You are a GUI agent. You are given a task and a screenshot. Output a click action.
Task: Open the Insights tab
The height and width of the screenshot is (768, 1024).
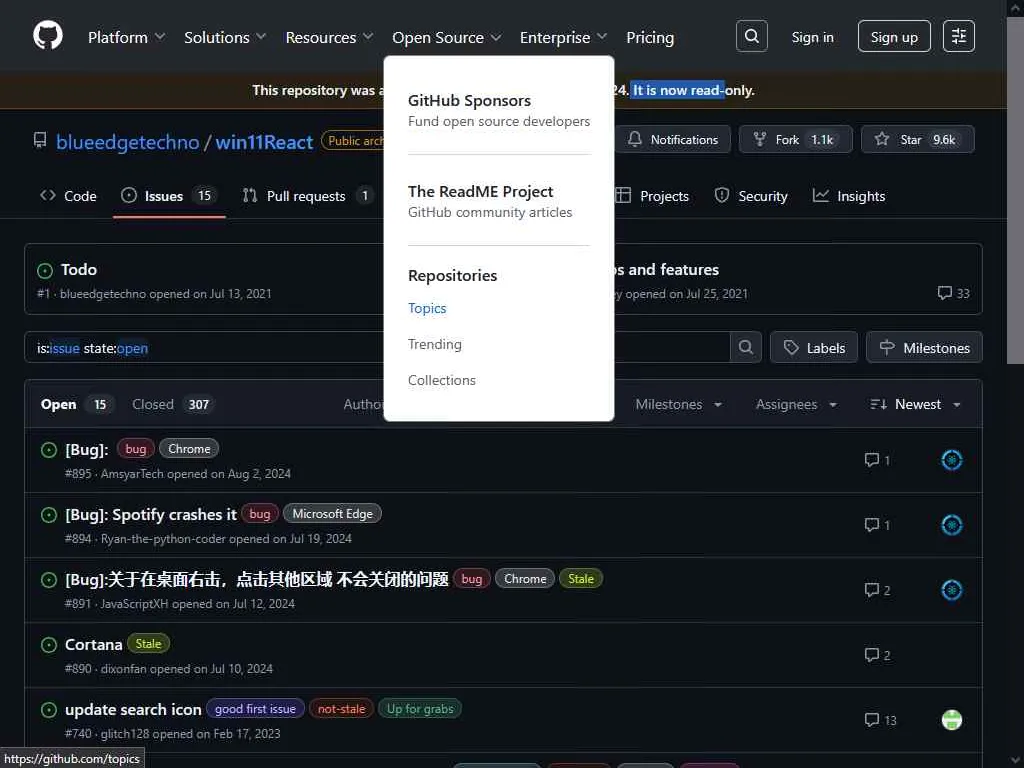pos(849,196)
